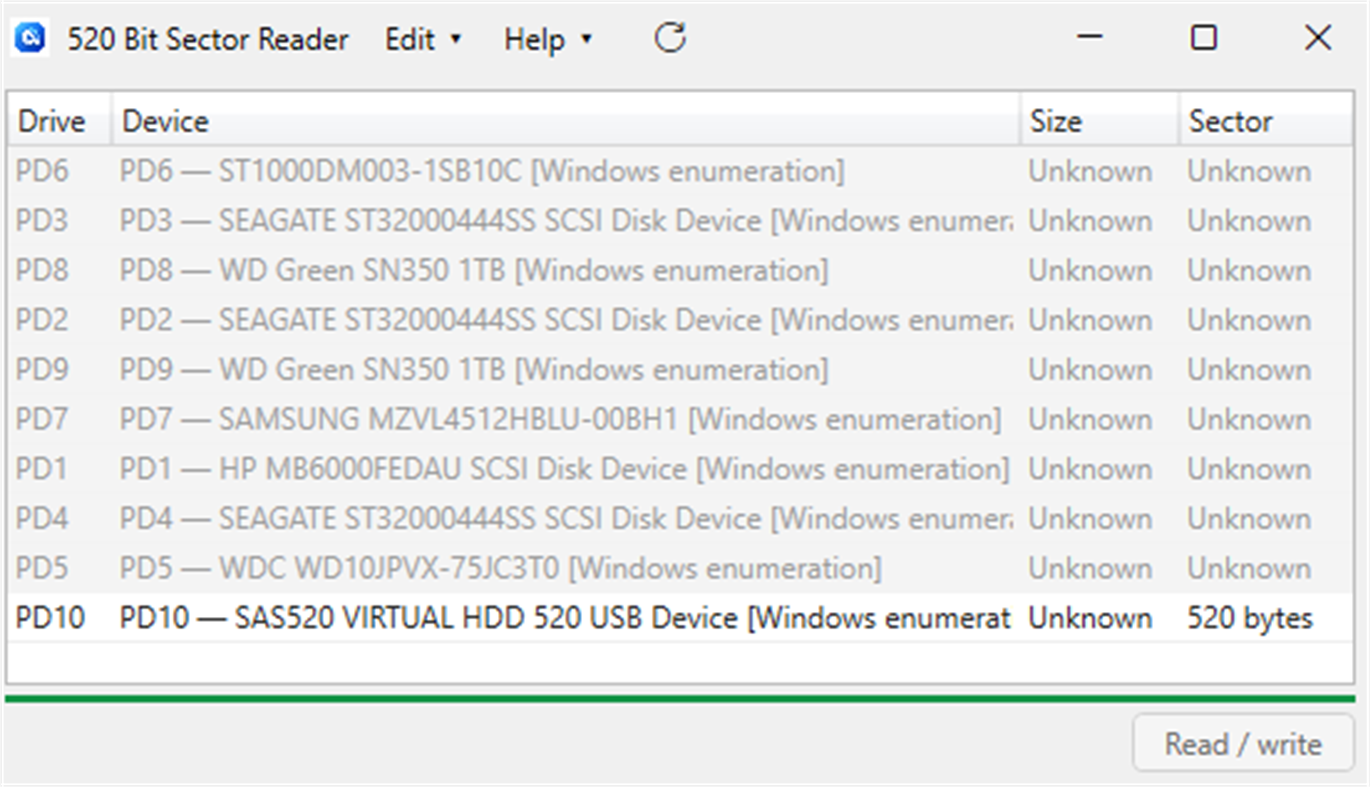Click the Read / write button
Image resolution: width=1370 pixels, height=787 pixels.
pyautogui.click(x=1243, y=744)
